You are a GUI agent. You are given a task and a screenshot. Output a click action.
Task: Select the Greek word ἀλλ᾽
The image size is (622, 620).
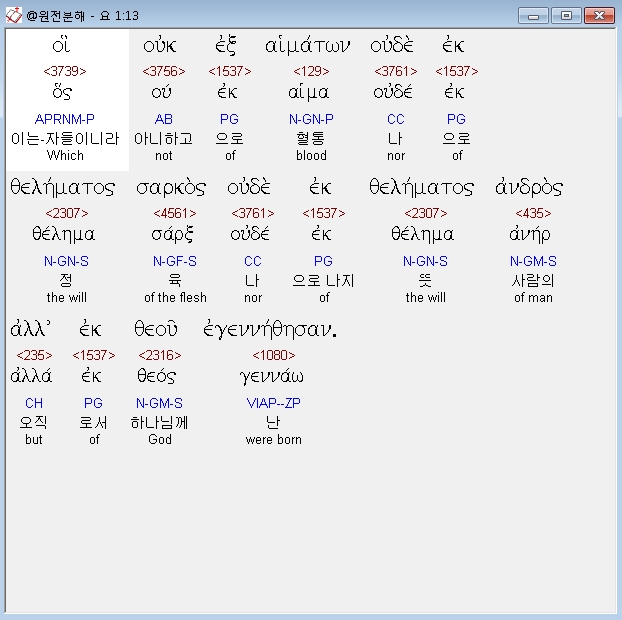31,329
